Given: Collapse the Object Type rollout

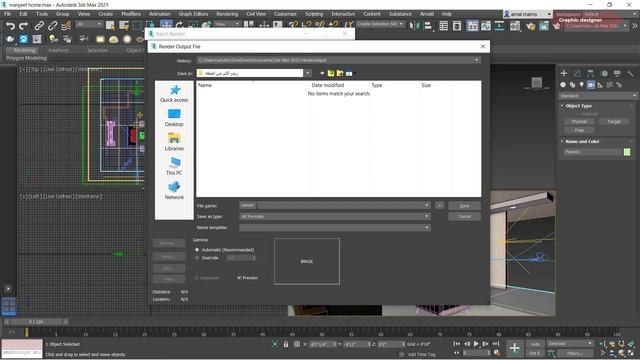Looking at the screenshot, I should point(578,106).
